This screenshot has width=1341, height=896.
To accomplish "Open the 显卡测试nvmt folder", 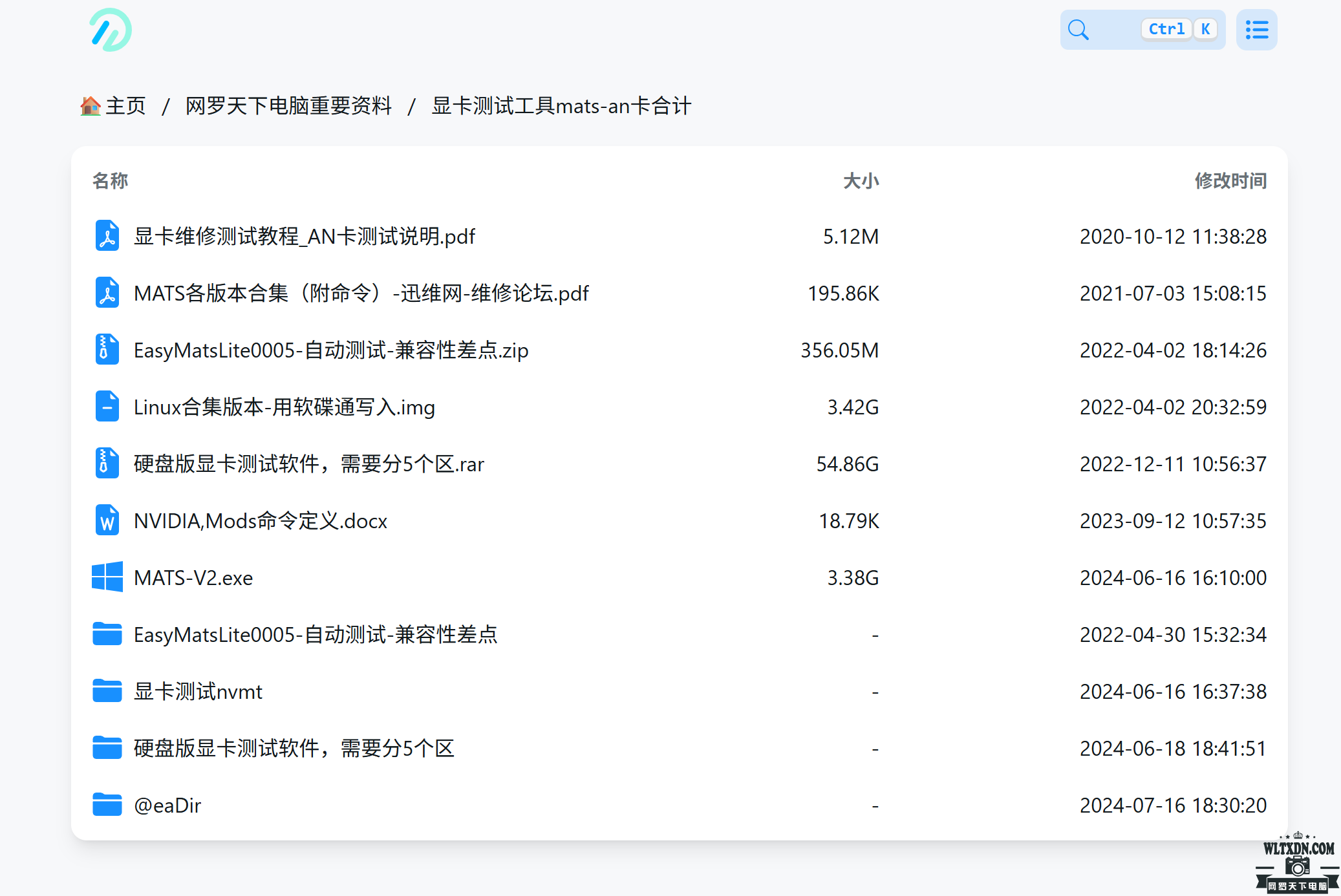I will [x=197, y=691].
